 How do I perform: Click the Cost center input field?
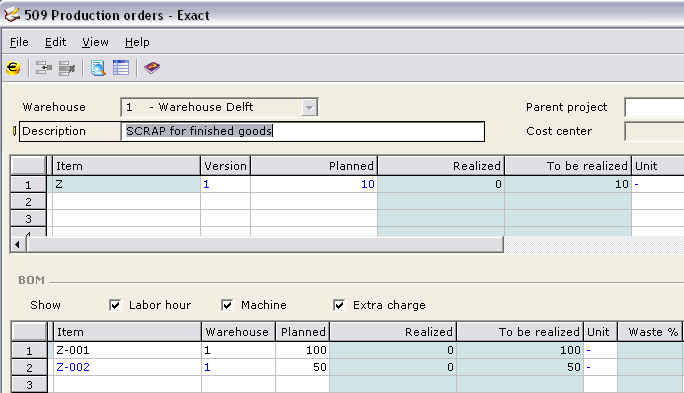[654, 131]
